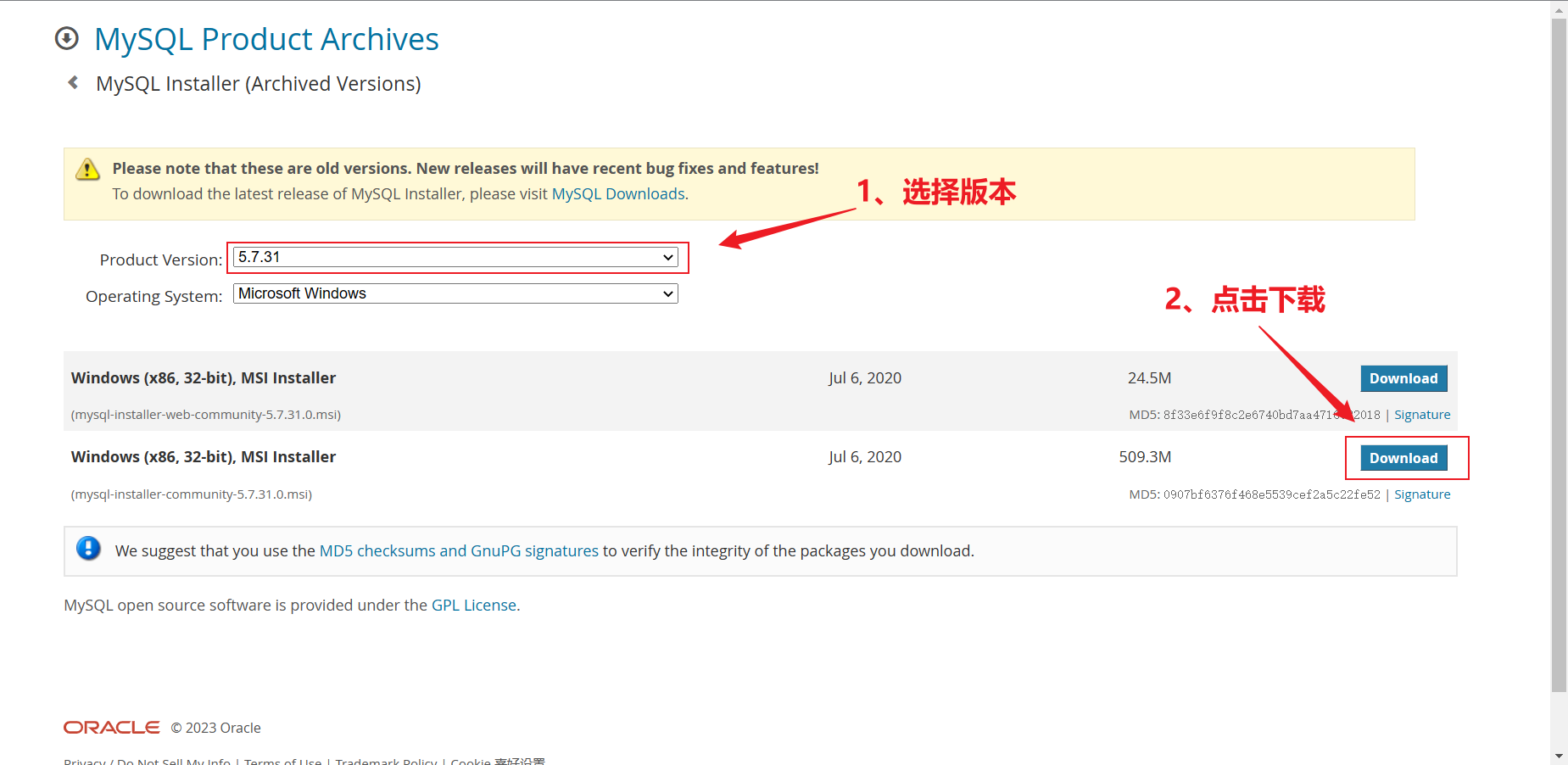Follow the MySQL Downloads link
1568x765 pixels.
point(618,194)
